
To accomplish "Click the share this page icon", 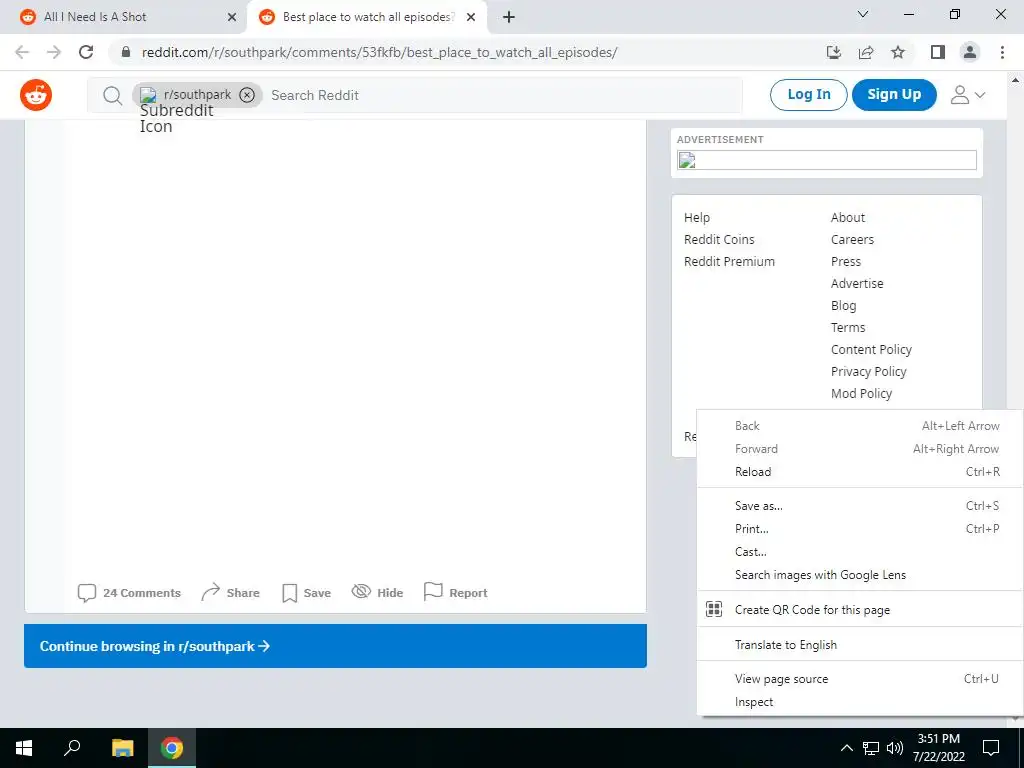I will (x=866, y=52).
